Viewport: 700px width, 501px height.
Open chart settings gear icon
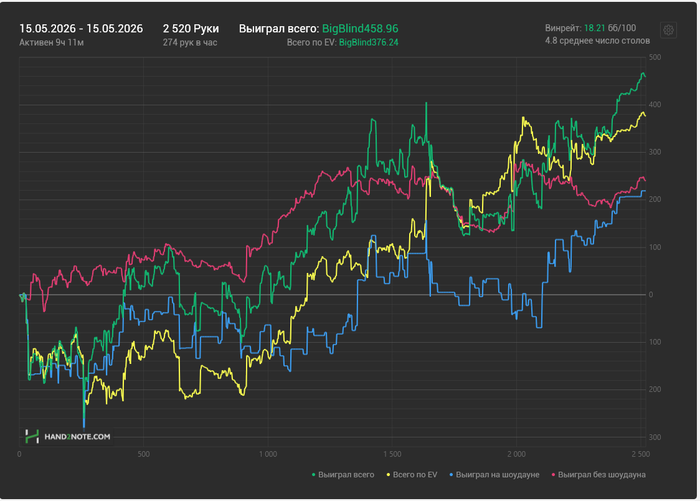click(668, 30)
